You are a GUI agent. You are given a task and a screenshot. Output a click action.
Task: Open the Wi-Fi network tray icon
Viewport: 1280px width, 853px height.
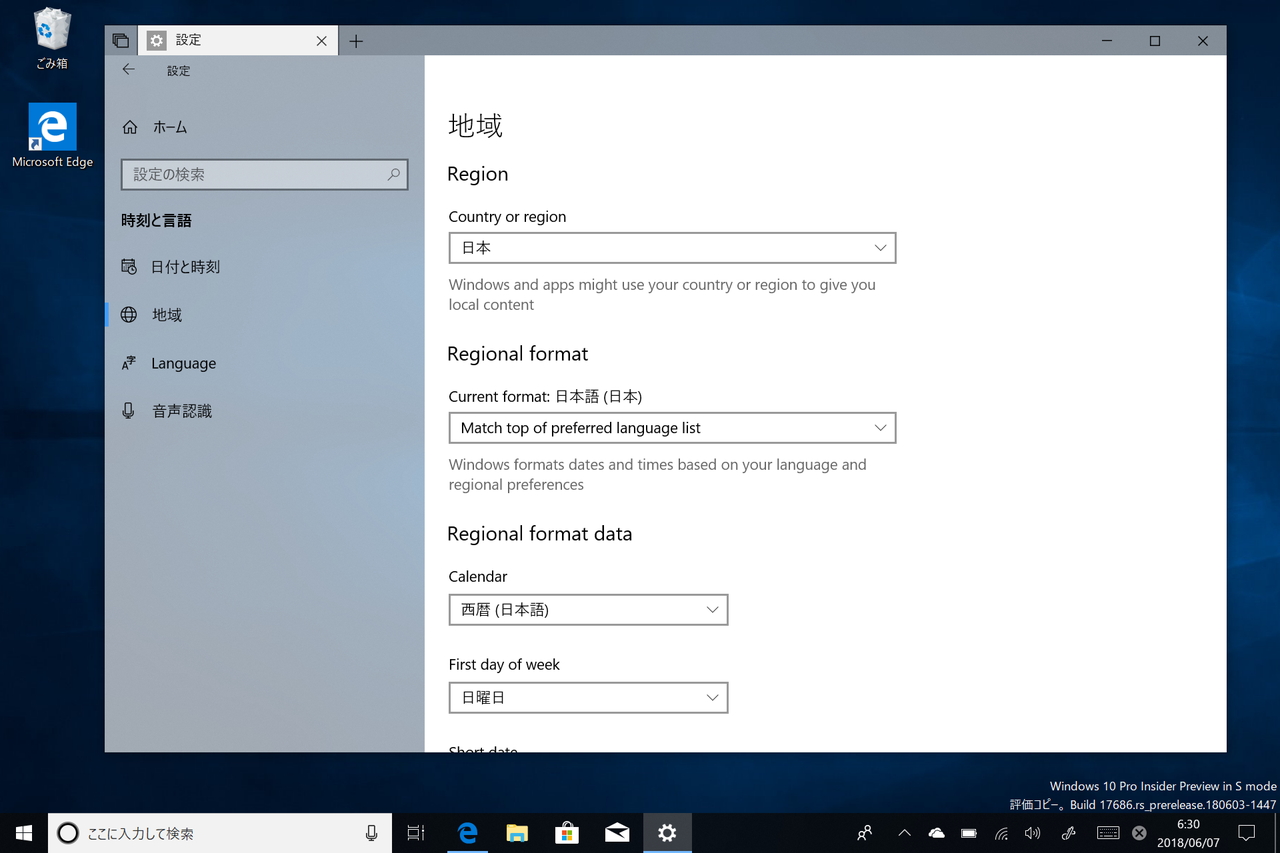(x=1001, y=833)
